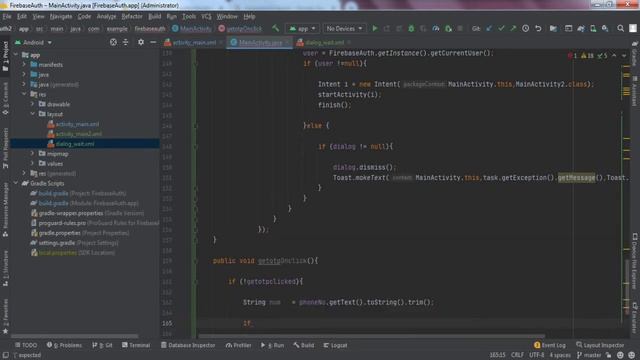The width and height of the screenshot is (640, 360).
Task: Click the master Git branch in status bar
Action: click(x=589, y=355)
